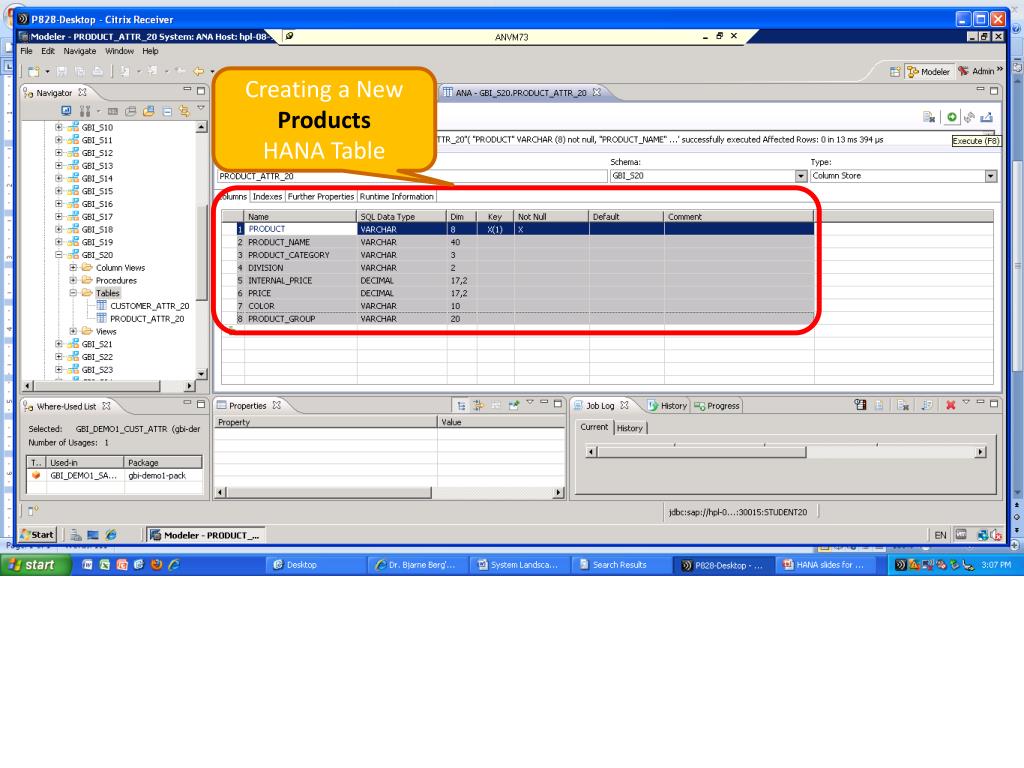Click the Open Perspective icon left of Modeler
Viewport: 1024px width, 768px height.
895,71
